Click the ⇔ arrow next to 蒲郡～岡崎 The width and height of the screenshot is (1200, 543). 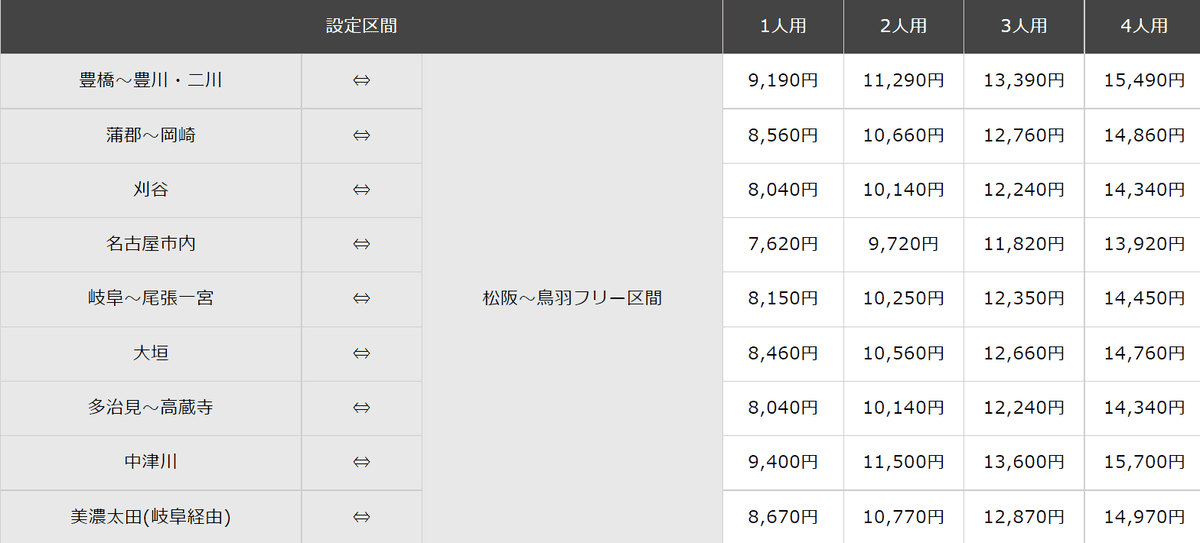pos(361,135)
